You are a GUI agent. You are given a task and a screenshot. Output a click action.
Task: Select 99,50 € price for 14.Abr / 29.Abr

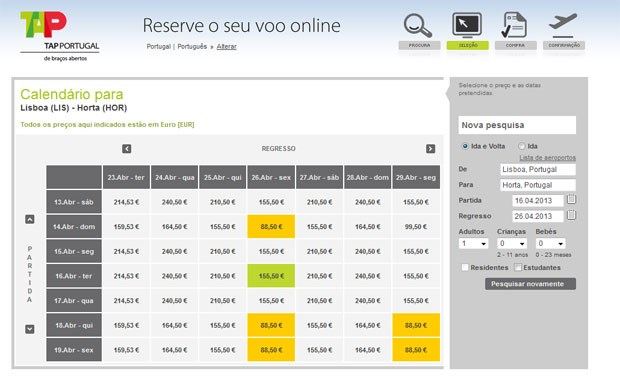click(416, 227)
